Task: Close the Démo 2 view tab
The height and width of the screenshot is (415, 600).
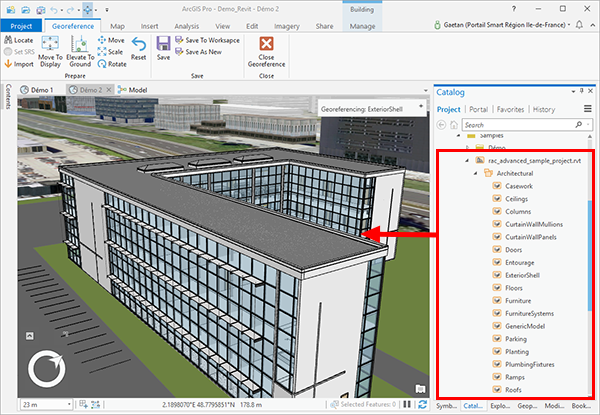Action: 109,90
